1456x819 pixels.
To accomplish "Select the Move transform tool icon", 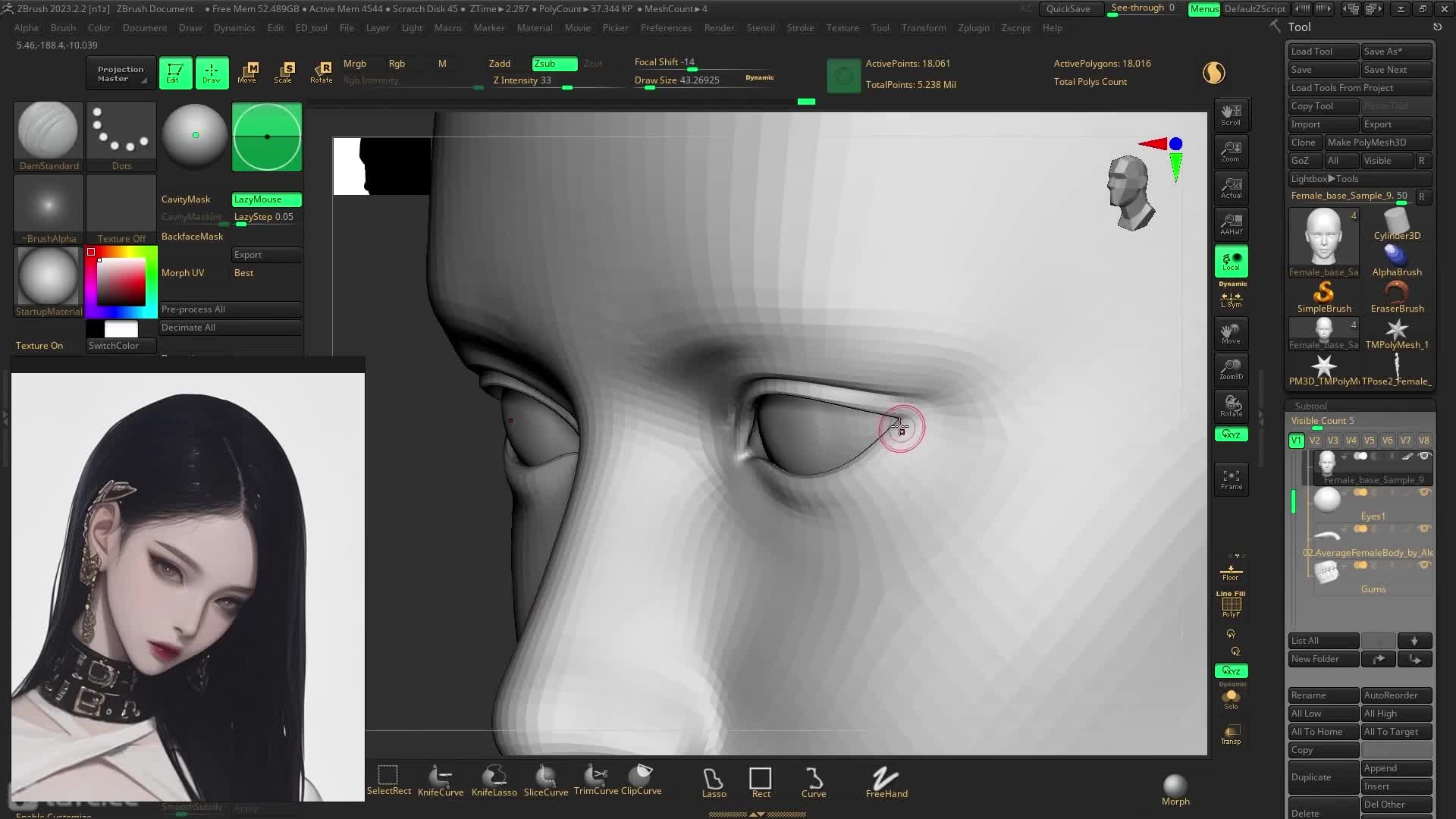I will coord(247,72).
